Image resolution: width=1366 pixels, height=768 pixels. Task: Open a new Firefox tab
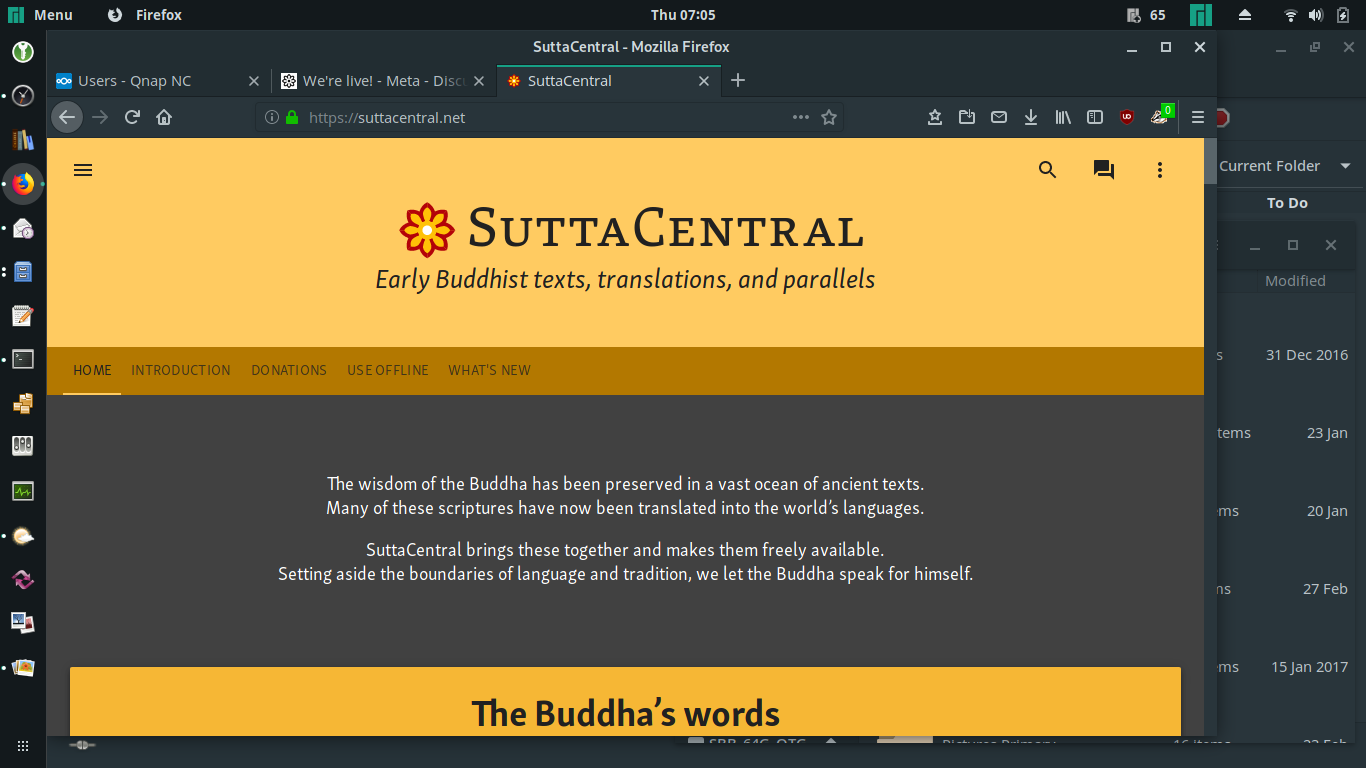tap(738, 81)
